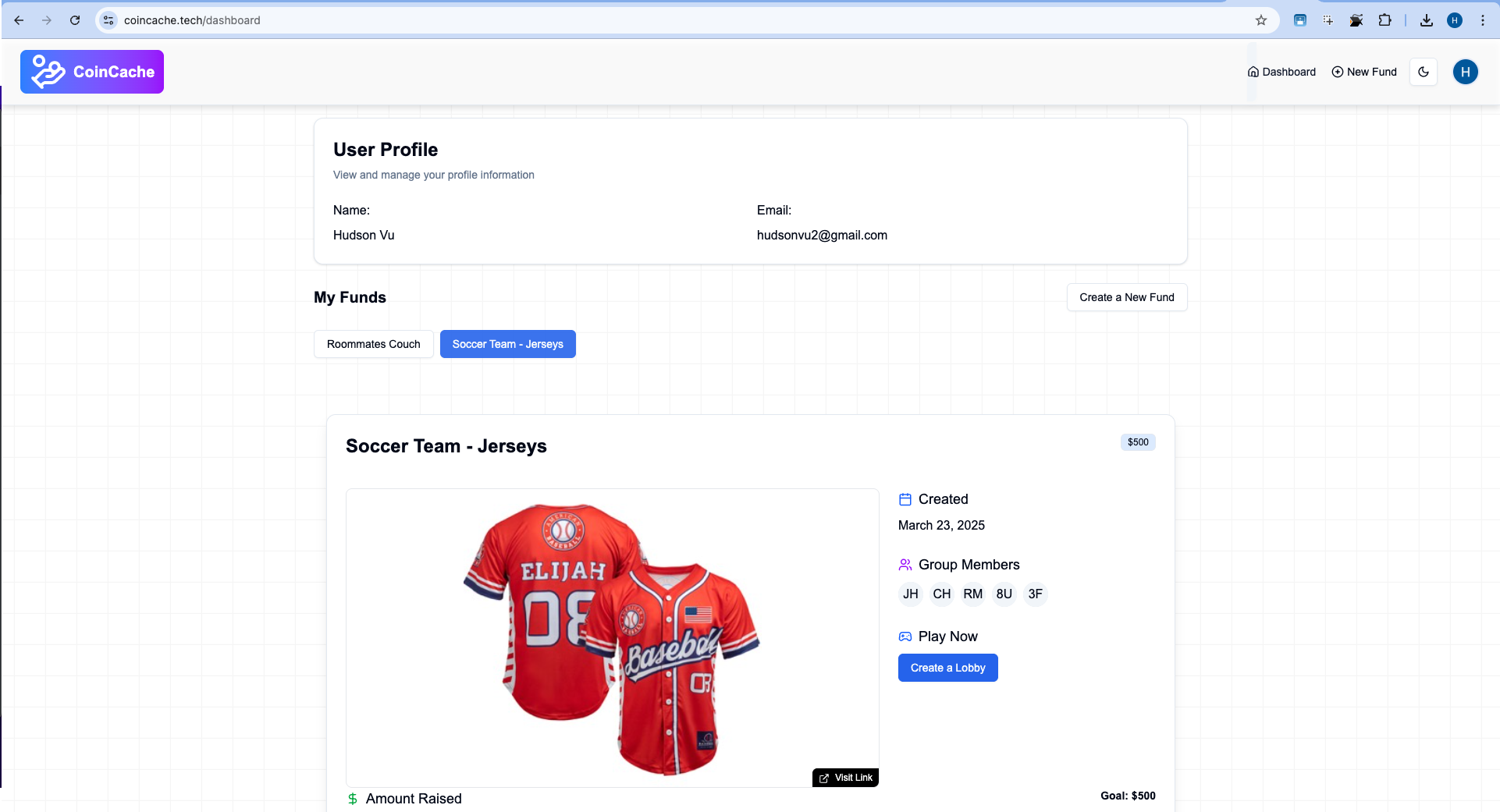Click the email hudsonvu2@gmail.com
Viewport: 1500px width, 812px height.
[822, 236]
